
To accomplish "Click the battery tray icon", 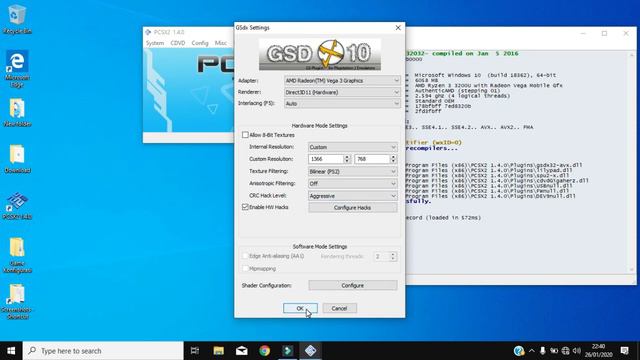I will point(554,351).
